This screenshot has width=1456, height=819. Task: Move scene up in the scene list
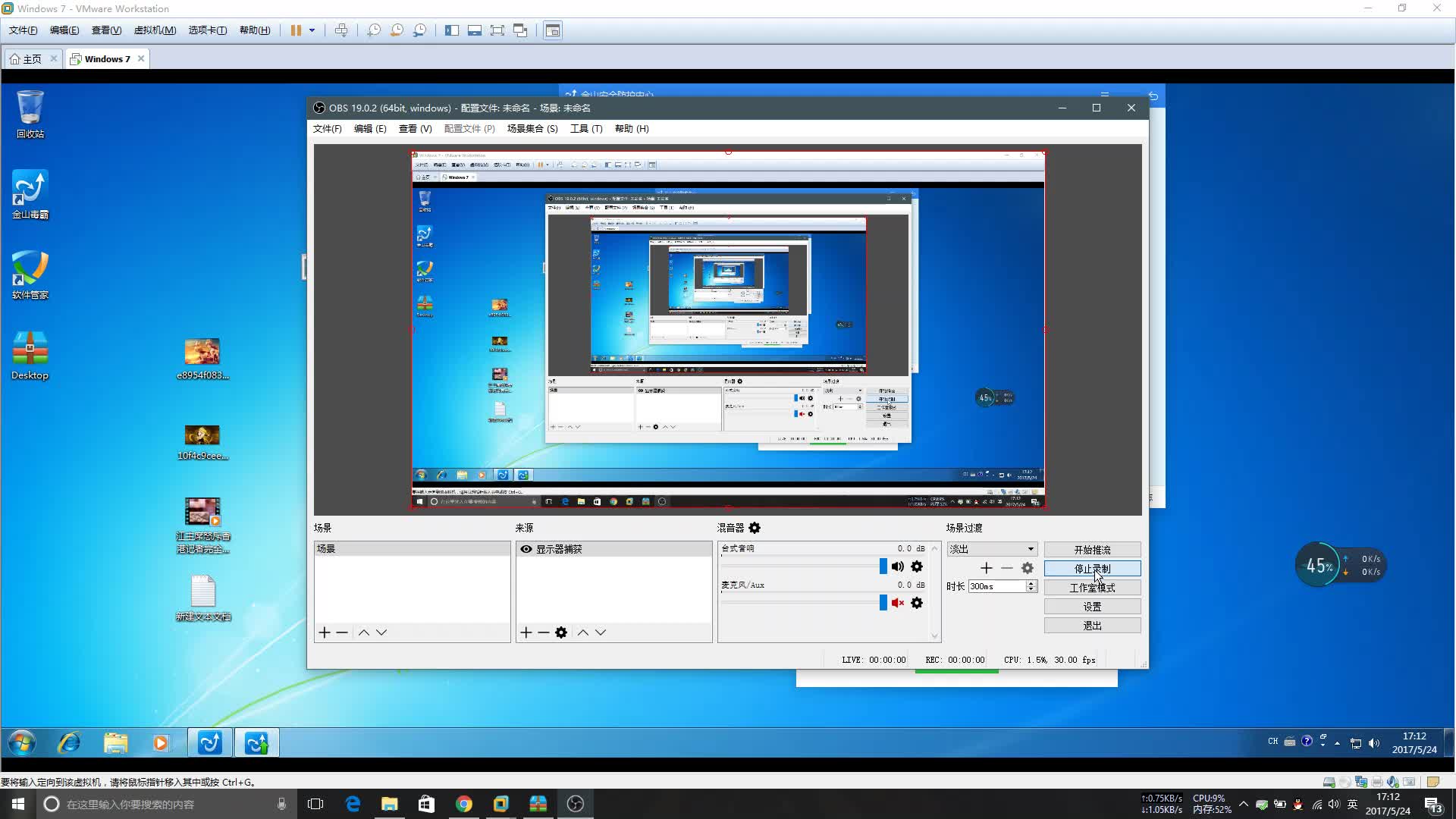[x=364, y=632]
